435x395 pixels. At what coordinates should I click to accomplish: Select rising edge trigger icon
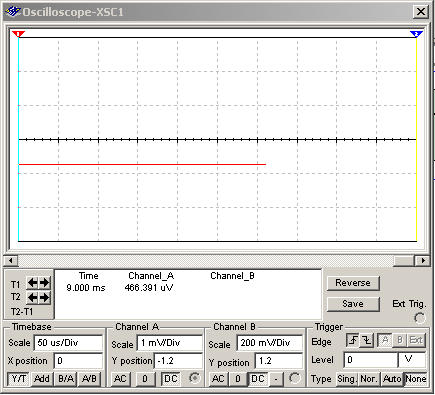(353, 340)
